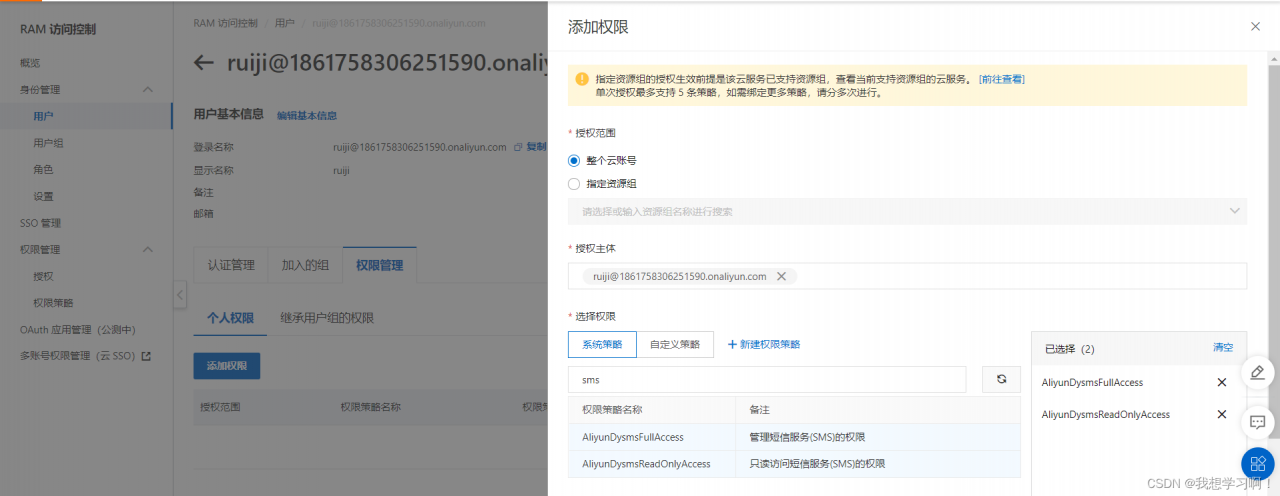The width and height of the screenshot is (1280, 496).
Task: Click the copy icon beside the login name
Action: [518, 147]
